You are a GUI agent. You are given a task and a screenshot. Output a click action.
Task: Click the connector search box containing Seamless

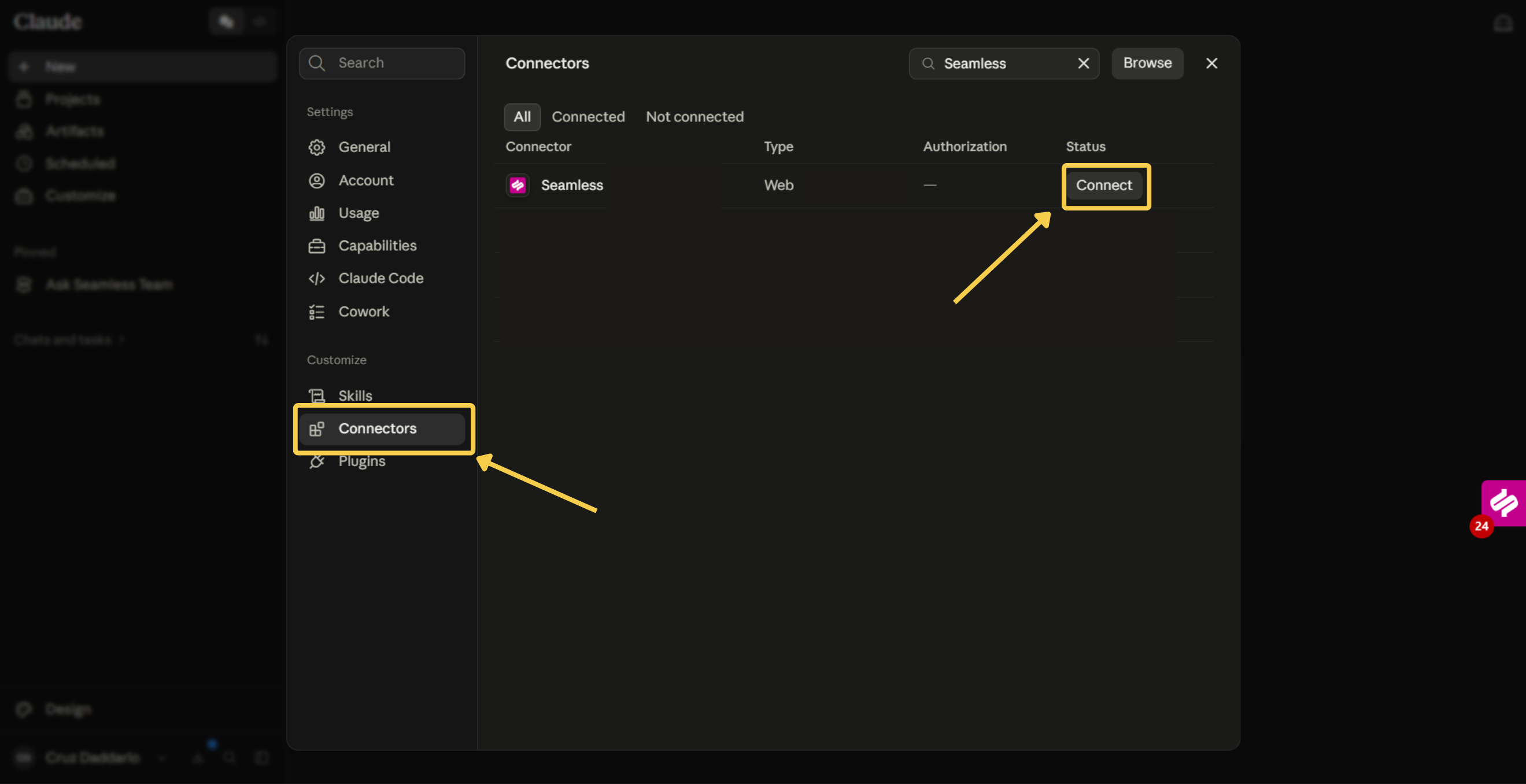1003,64
